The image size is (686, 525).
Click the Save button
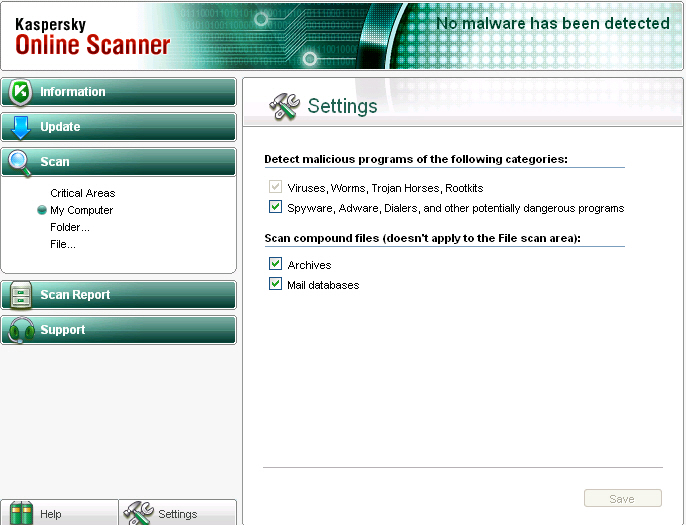(623, 498)
